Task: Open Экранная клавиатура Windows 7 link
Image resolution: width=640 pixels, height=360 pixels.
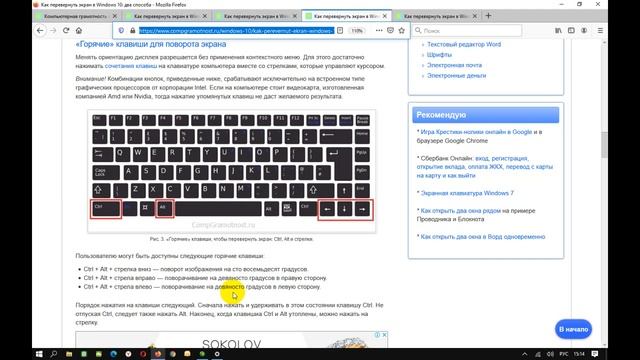Action: pos(467,193)
